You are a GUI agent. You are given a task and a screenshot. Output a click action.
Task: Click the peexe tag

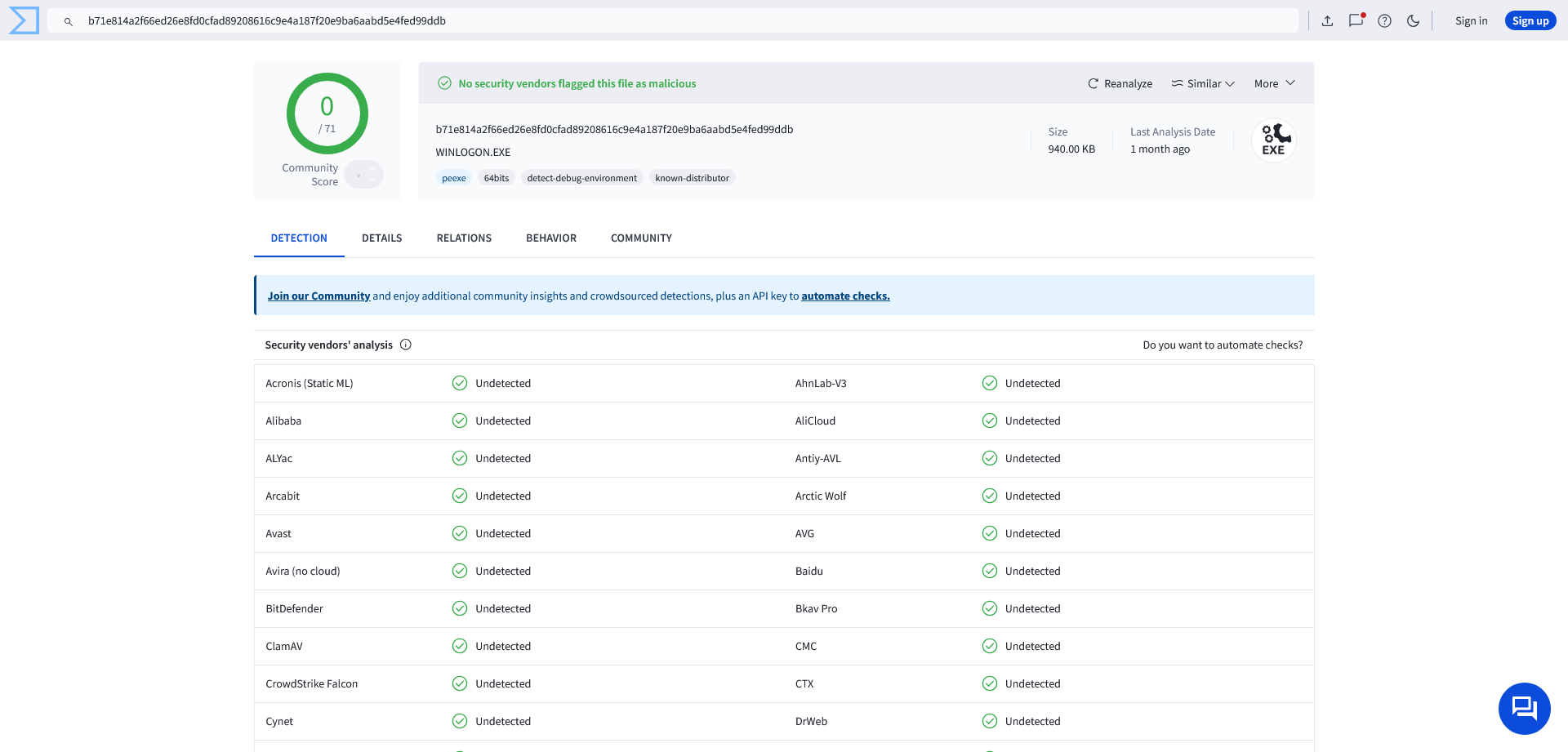[453, 178]
